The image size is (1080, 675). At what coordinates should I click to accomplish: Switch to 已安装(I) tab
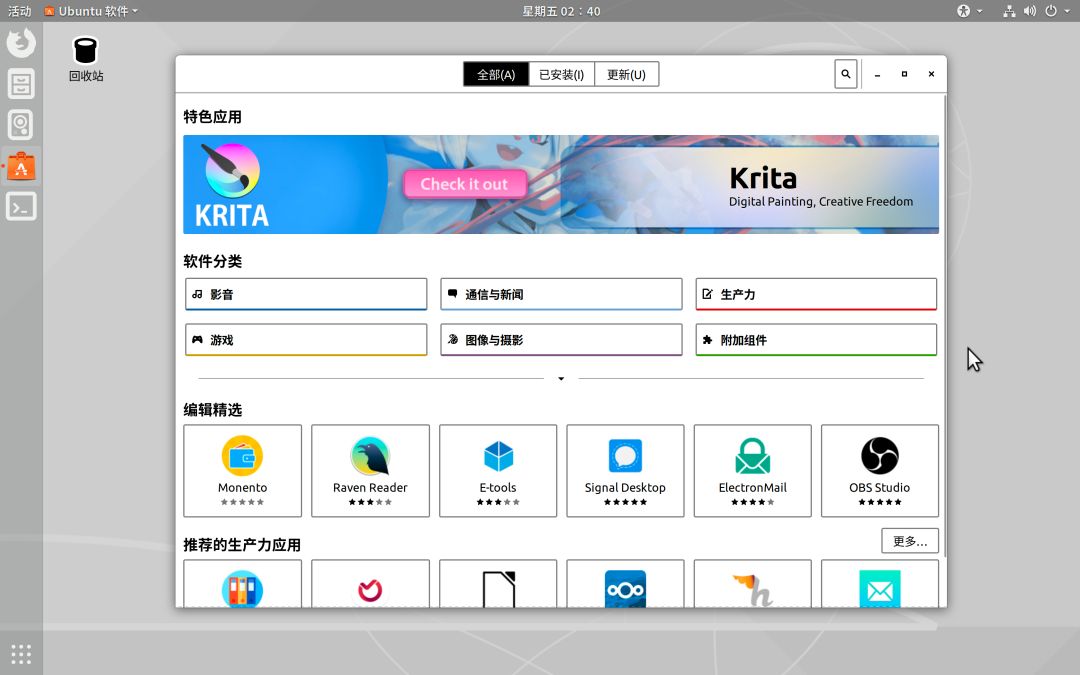561,74
